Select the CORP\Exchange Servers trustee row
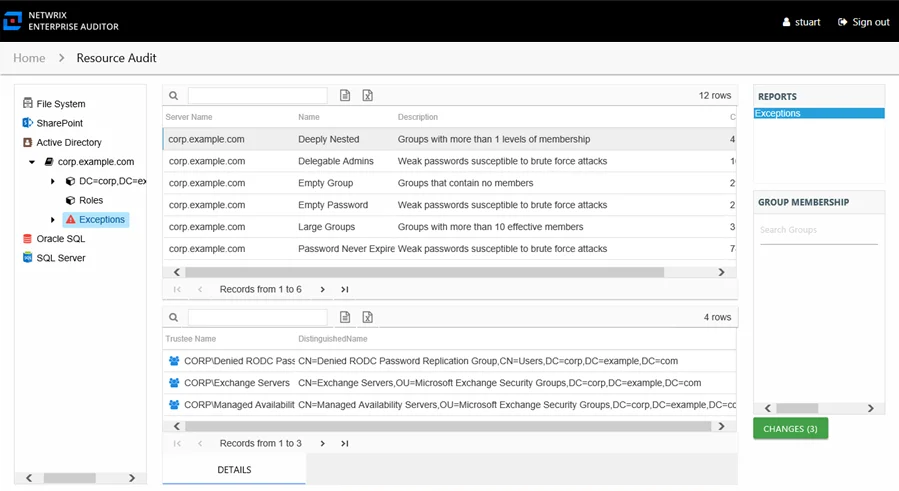Viewport: 899px width, 491px height. click(450, 383)
